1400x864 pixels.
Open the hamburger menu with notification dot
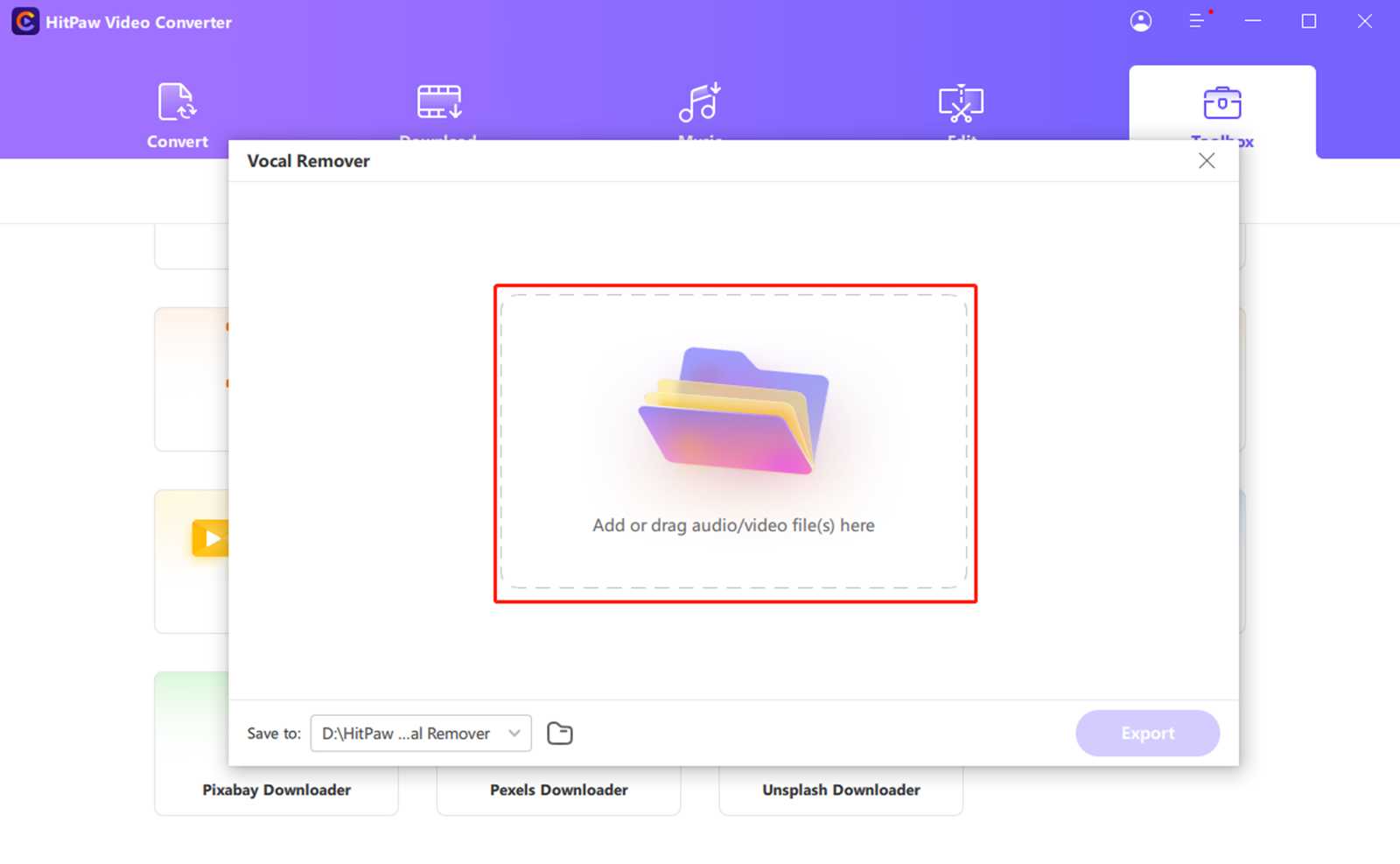tap(1197, 21)
